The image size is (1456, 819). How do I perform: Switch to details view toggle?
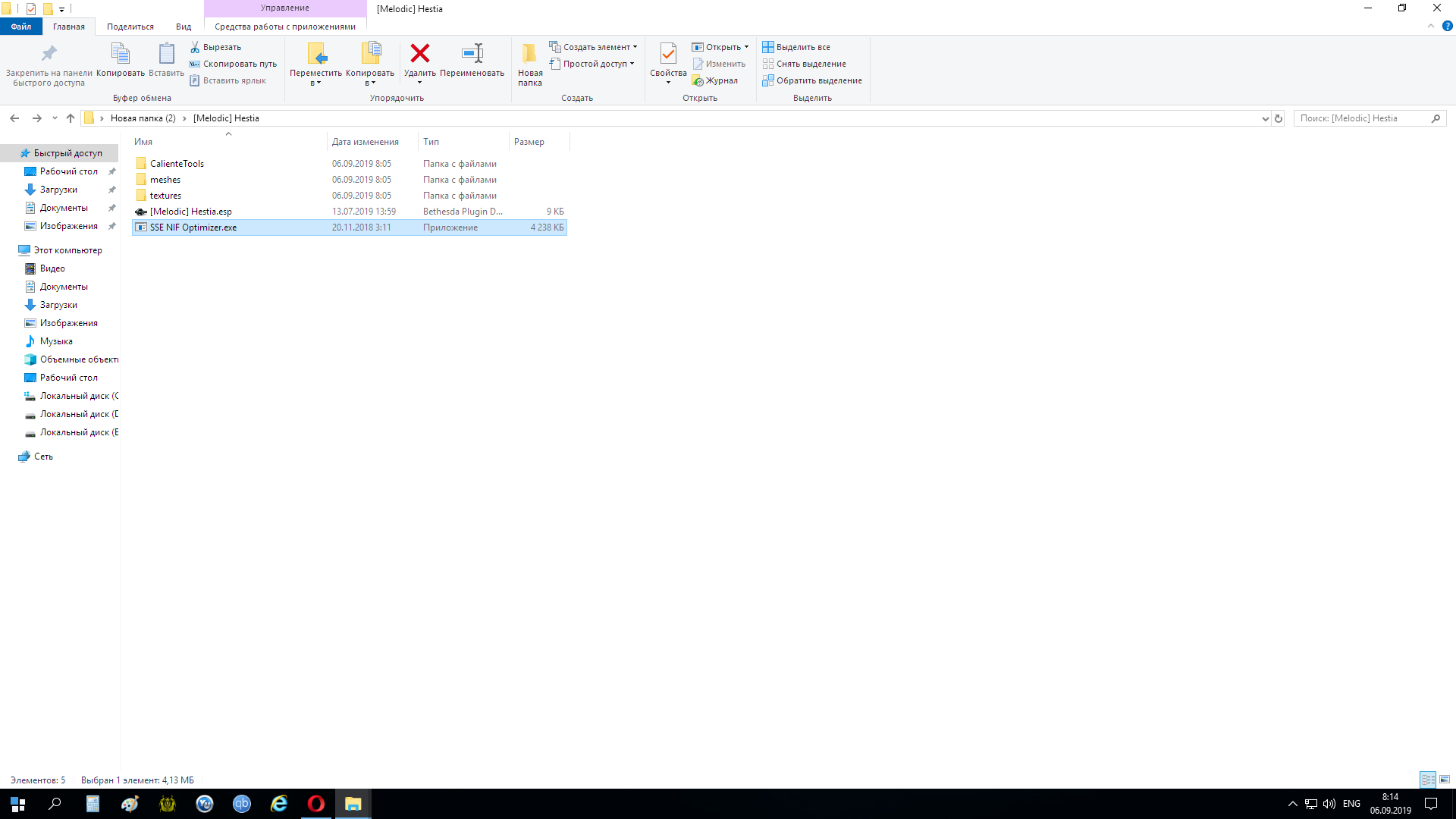[1428, 780]
